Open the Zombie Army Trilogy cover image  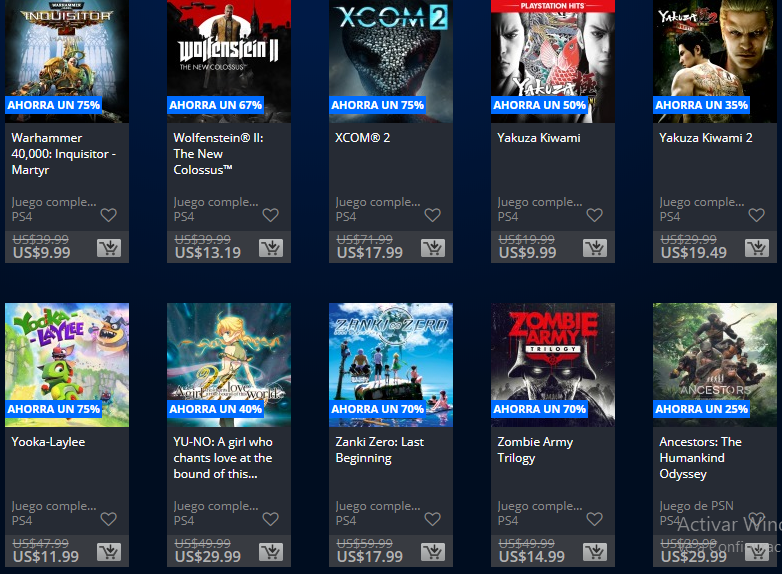[553, 365]
